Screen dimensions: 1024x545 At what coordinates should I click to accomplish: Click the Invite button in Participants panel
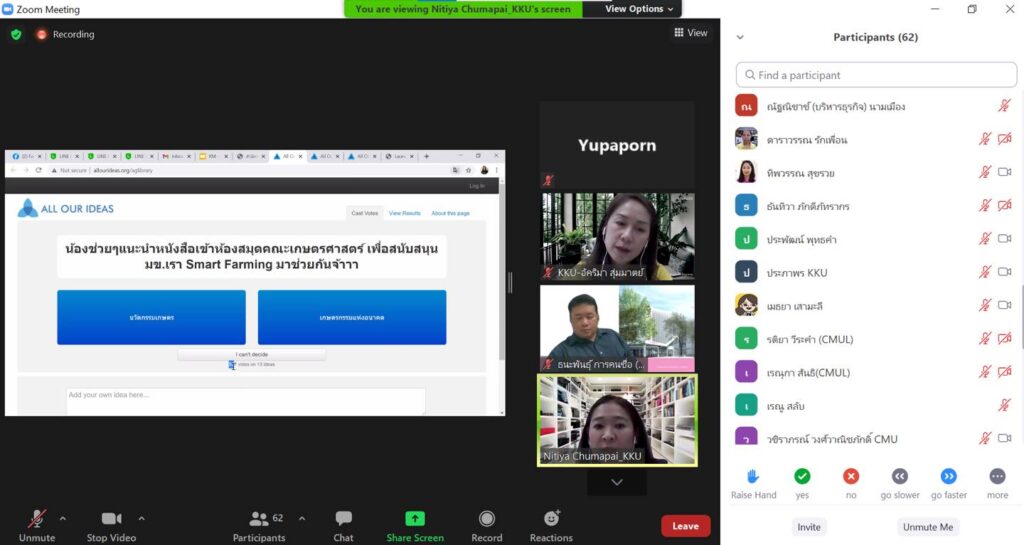[x=809, y=527]
